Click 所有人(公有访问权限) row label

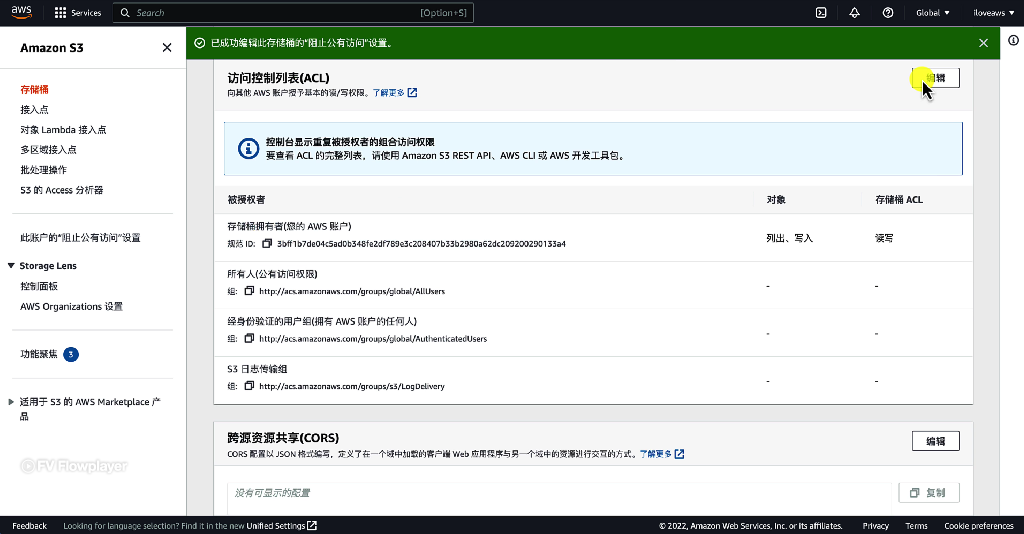tap(272, 274)
